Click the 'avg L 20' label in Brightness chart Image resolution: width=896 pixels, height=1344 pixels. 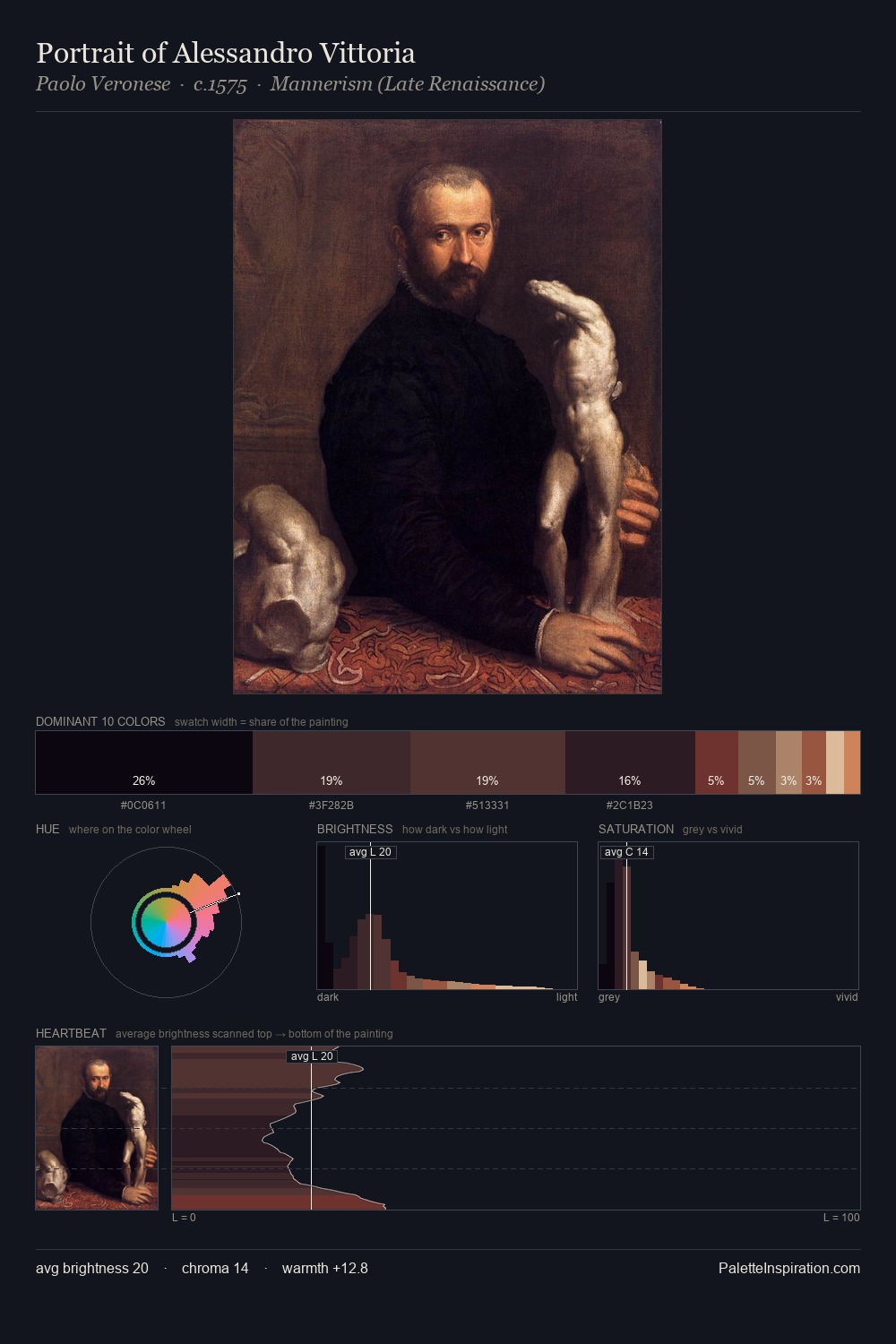[370, 852]
